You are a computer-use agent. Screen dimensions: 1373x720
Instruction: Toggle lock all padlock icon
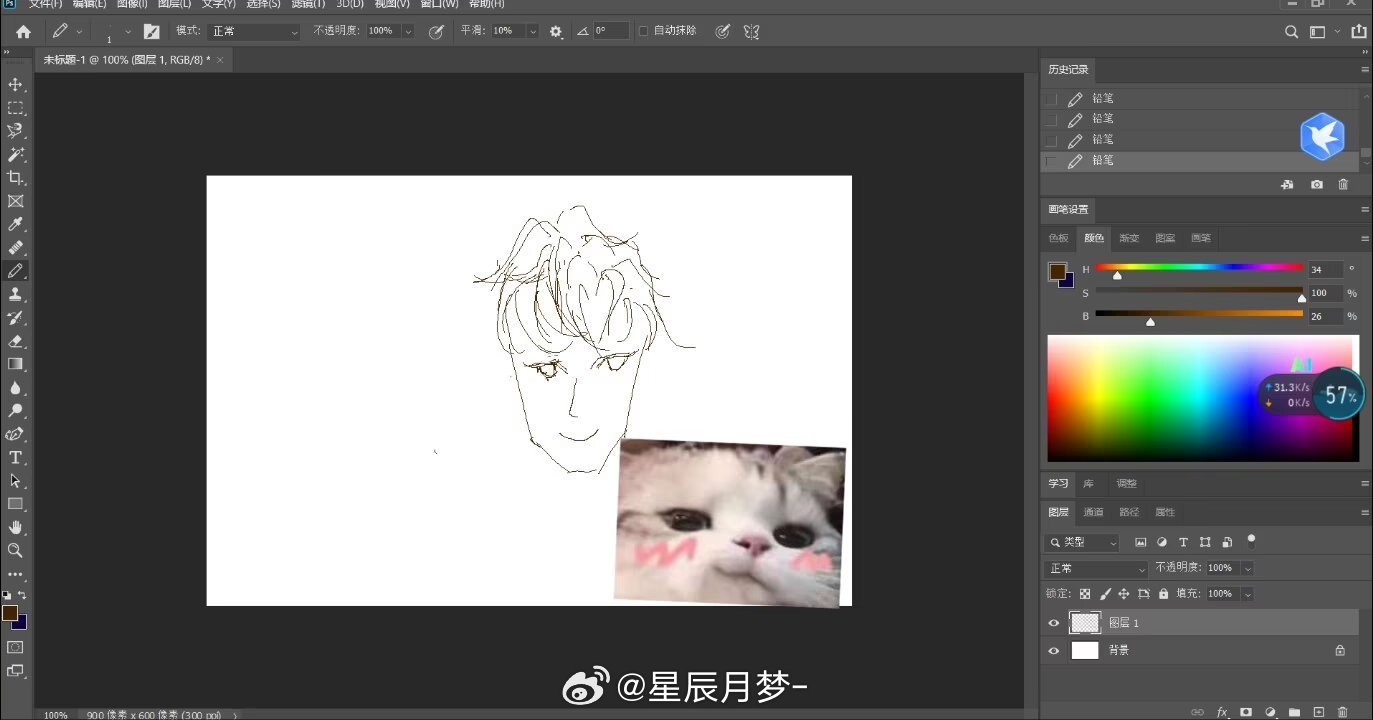[x=1163, y=594]
